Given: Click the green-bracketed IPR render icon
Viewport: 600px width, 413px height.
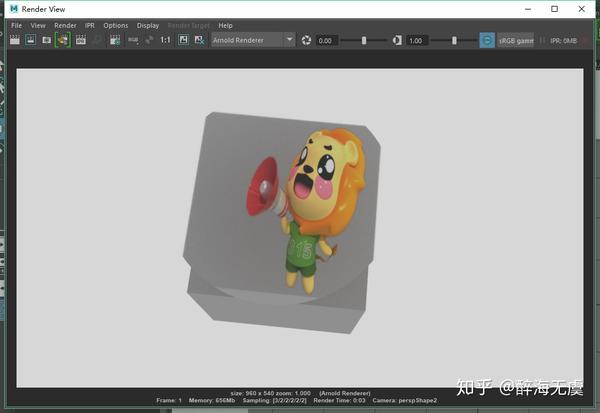Looking at the screenshot, I should tap(63, 40).
